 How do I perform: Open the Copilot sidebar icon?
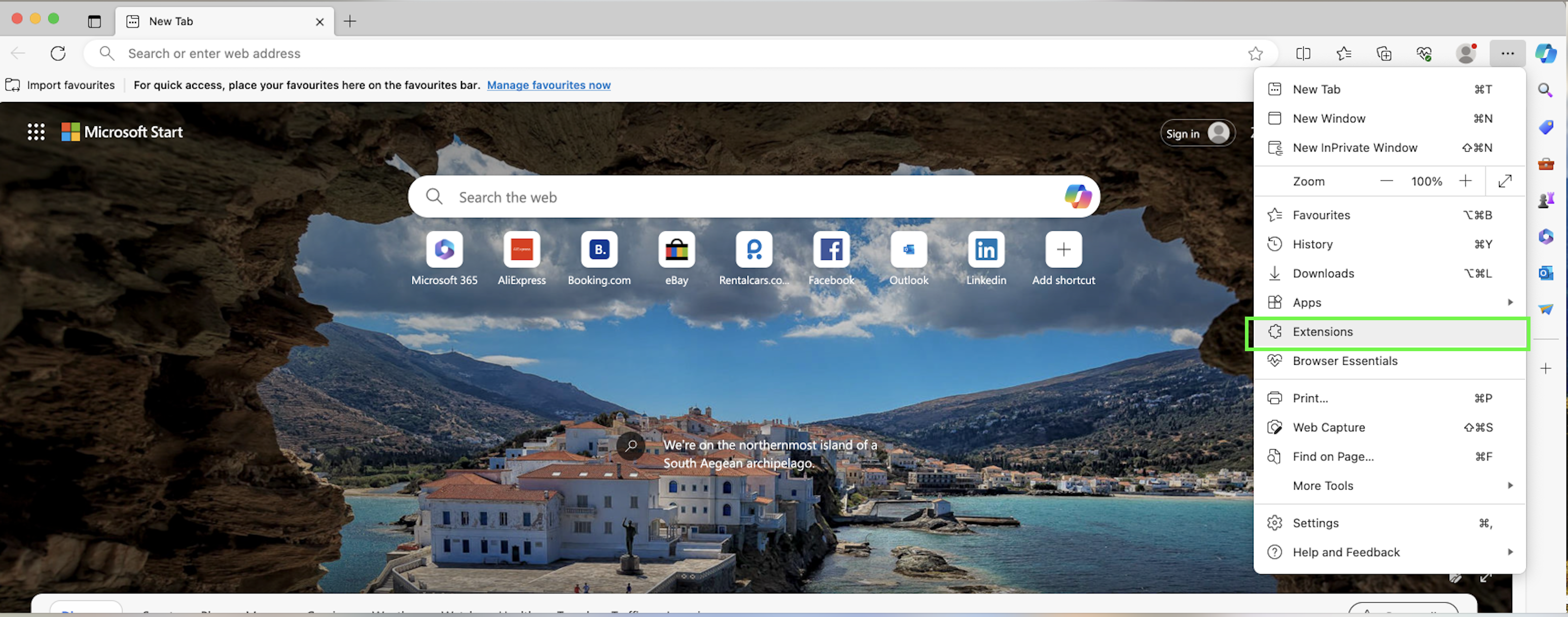[1546, 54]
